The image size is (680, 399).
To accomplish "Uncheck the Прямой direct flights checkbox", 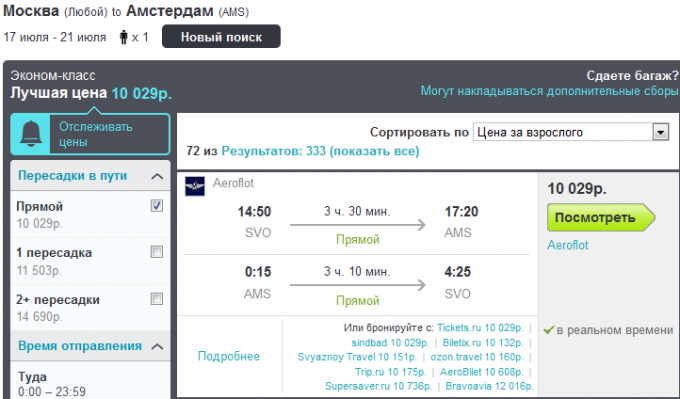I will point(157,206).
